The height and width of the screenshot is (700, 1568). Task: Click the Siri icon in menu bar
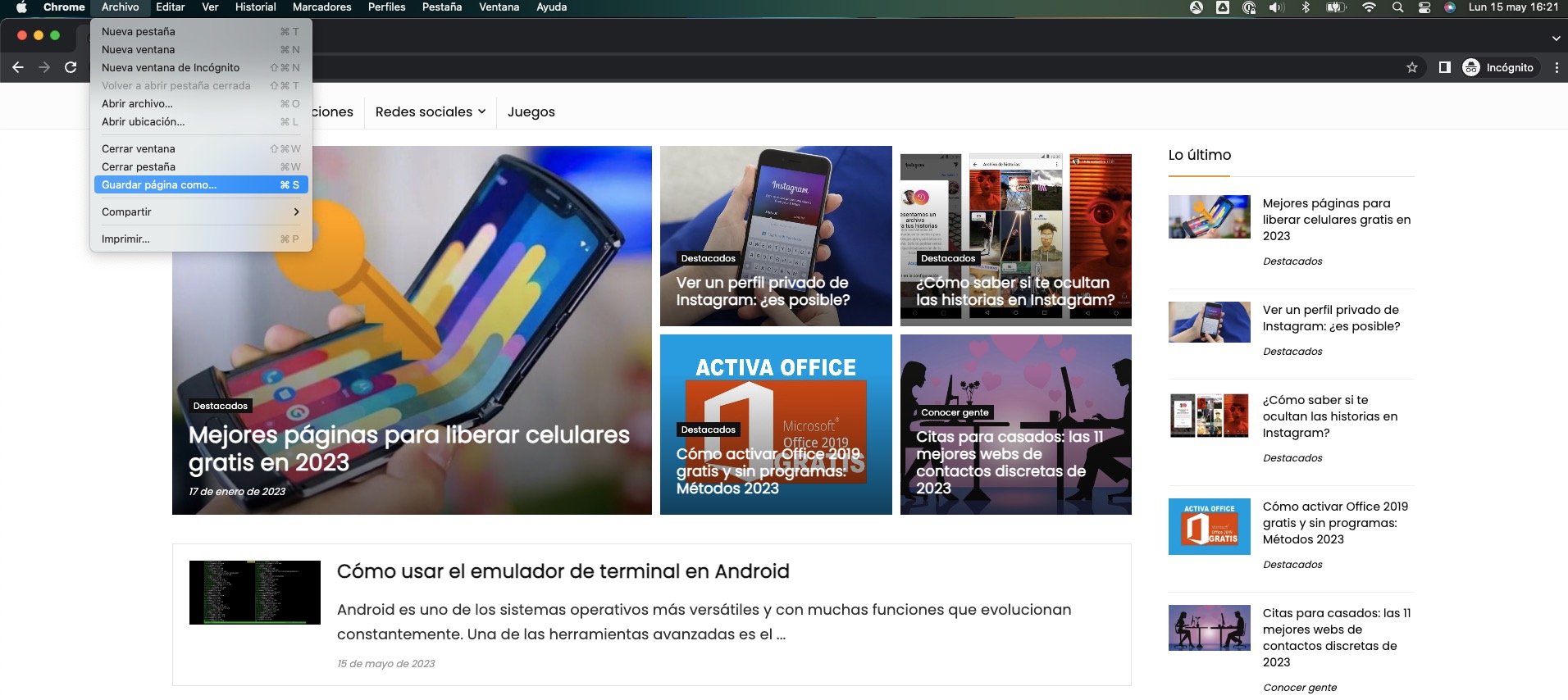[x=1450, y=7]
